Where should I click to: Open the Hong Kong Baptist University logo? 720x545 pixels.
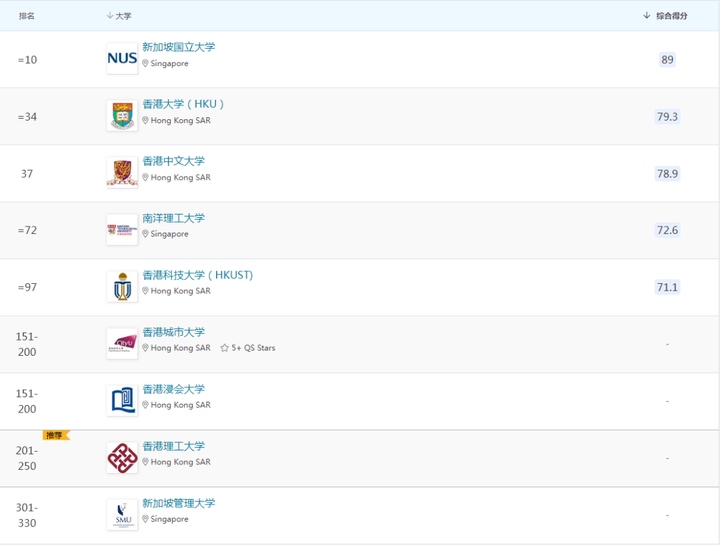tap(122, 401)
